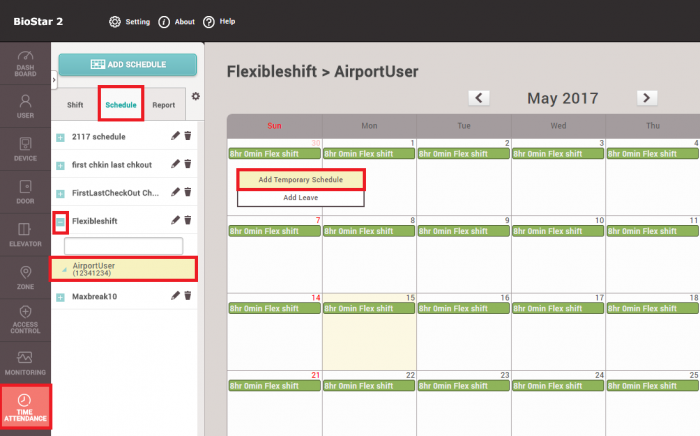Open the Dashboard sidebar icon
The height and width of the screenshot is (436, 700).
(x=25, y=65)
